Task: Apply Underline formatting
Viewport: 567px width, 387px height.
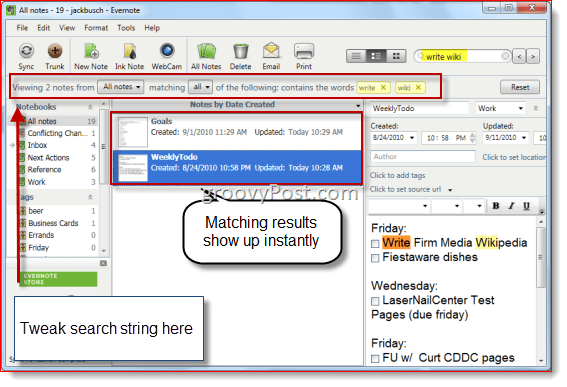Action: pyautogui.click(x=526, y=206)
